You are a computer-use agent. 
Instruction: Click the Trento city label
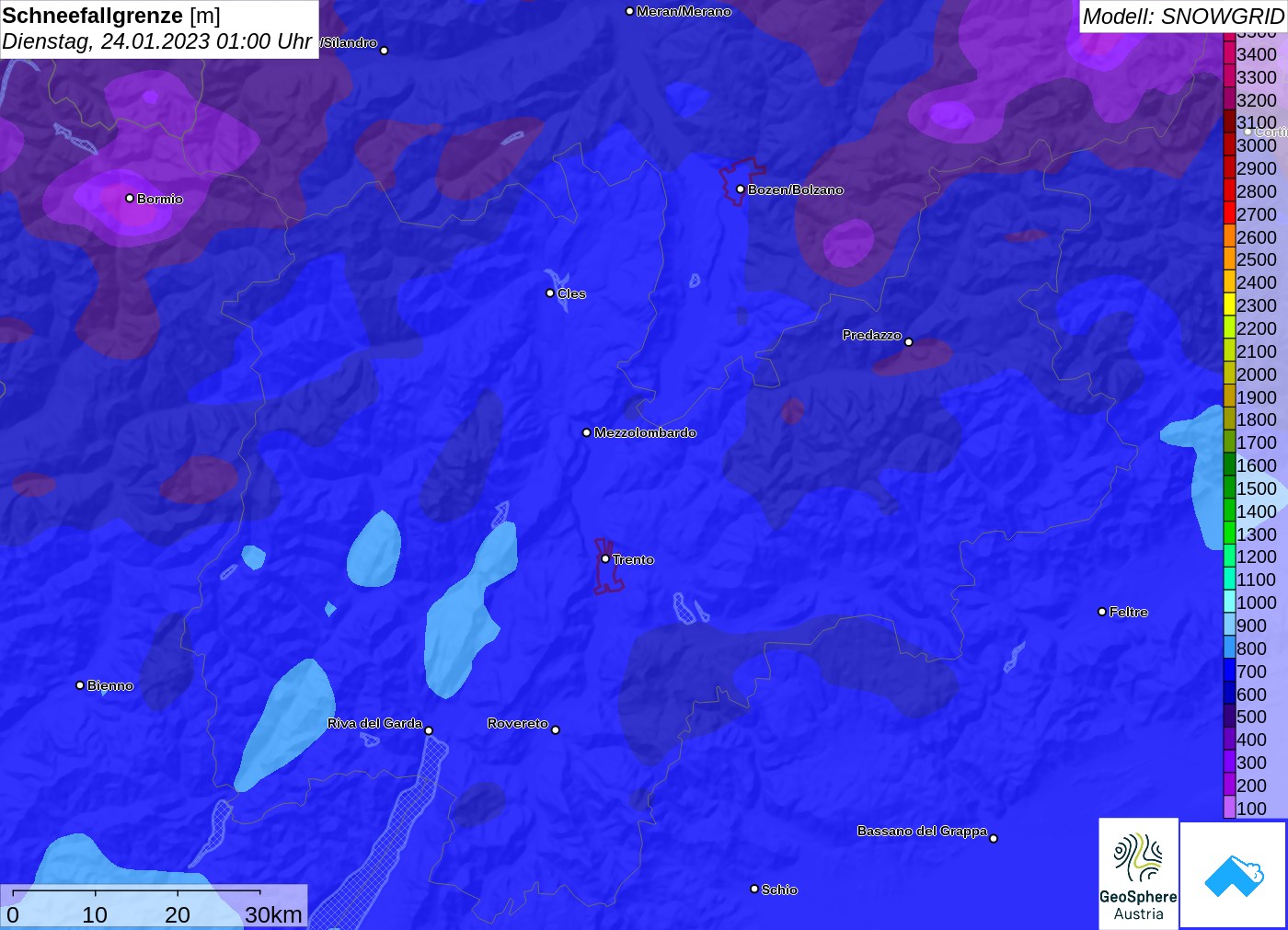[633, 559]
